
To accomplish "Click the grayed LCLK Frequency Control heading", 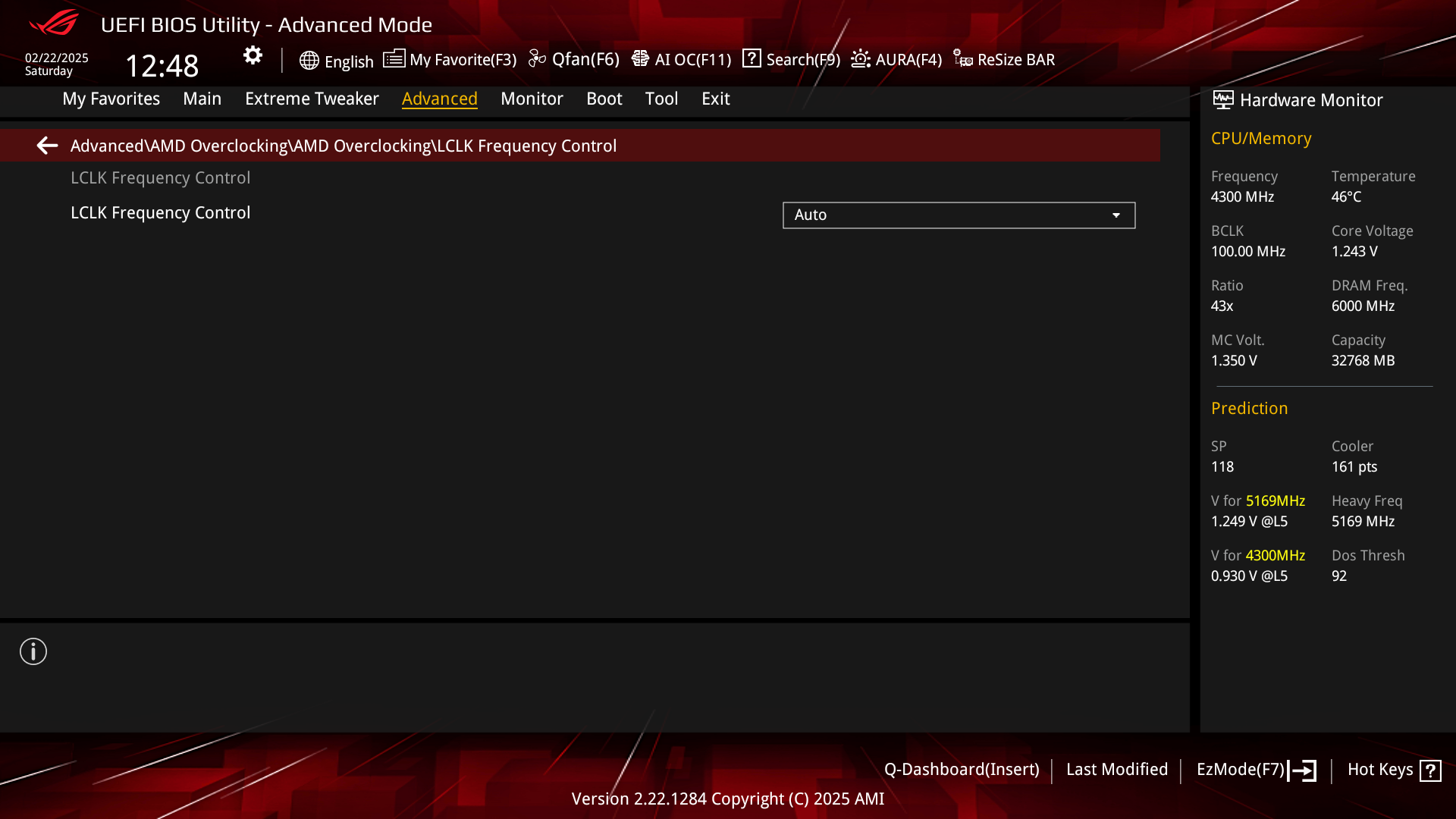I will (160, 178).
